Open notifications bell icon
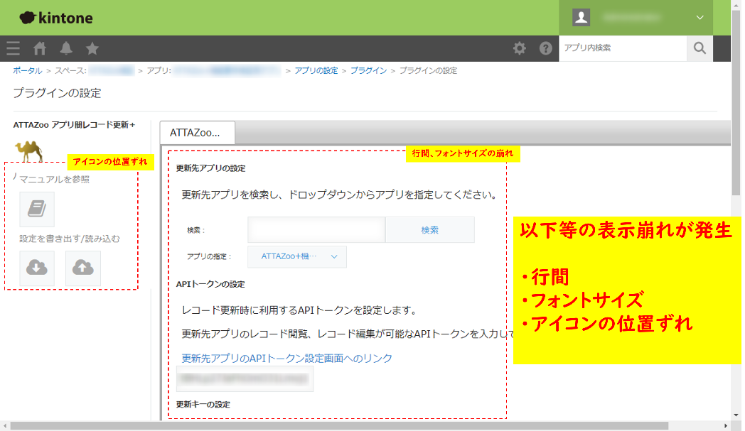 (66, 48)
